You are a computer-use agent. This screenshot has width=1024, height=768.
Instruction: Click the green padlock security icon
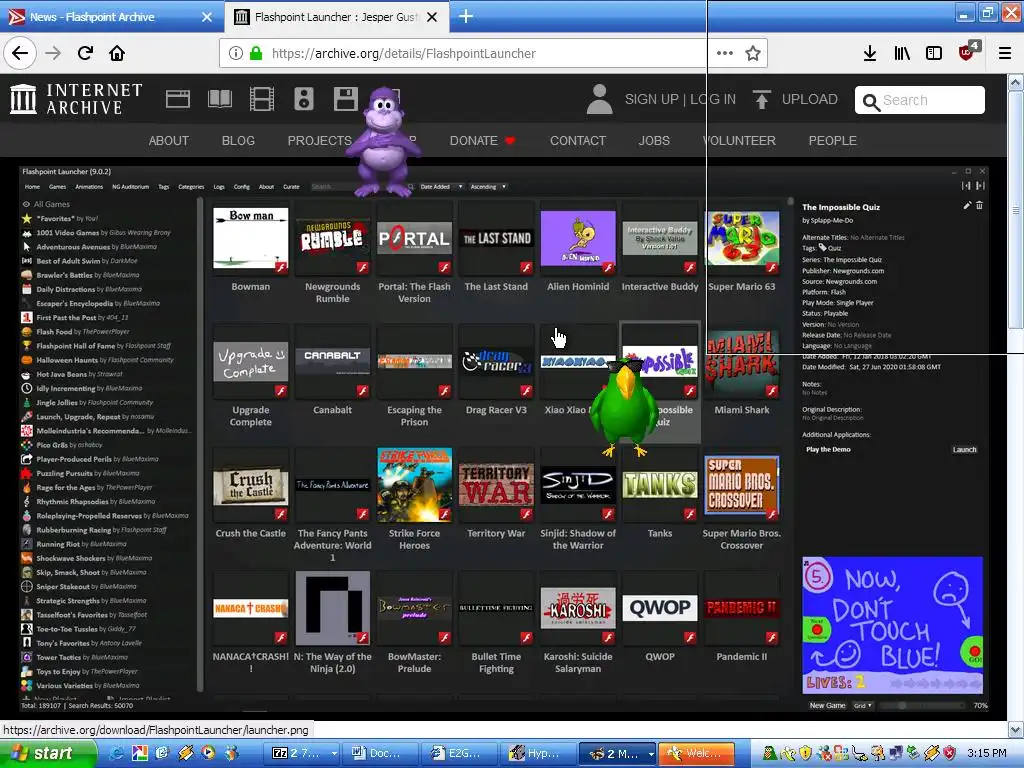coord(257,54)
